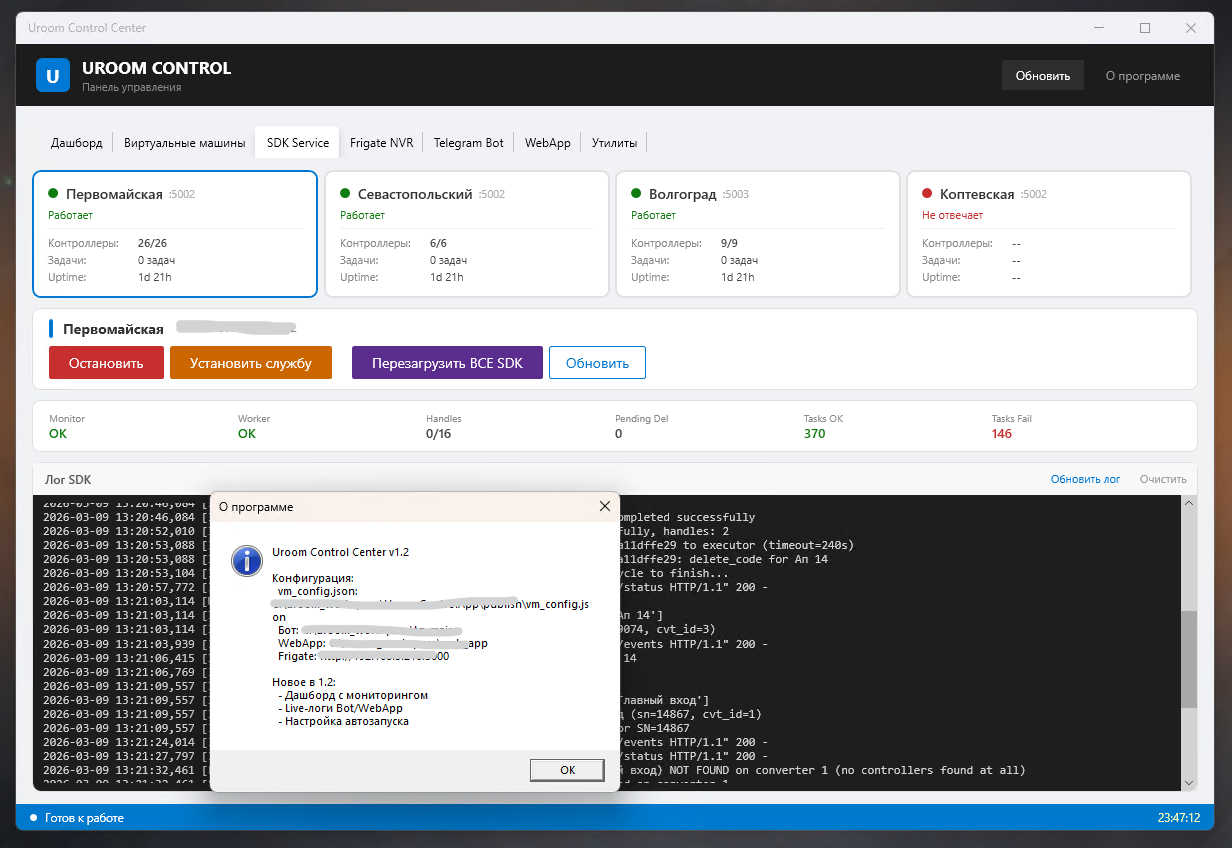Select the SDK Service tab

coord(298,143)
